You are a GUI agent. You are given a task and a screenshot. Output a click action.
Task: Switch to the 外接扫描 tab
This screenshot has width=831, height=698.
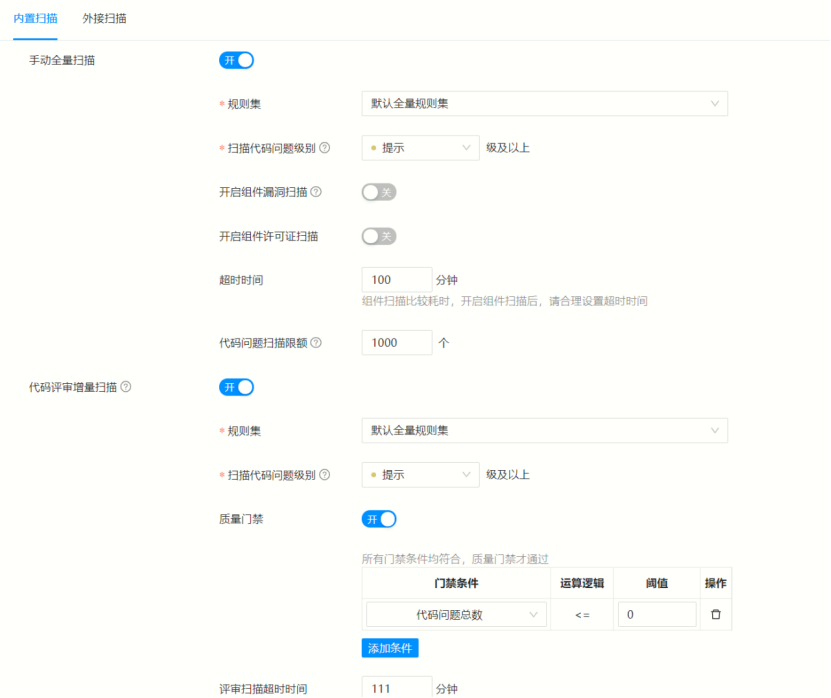pyautogui.click(x=104, y=19)
